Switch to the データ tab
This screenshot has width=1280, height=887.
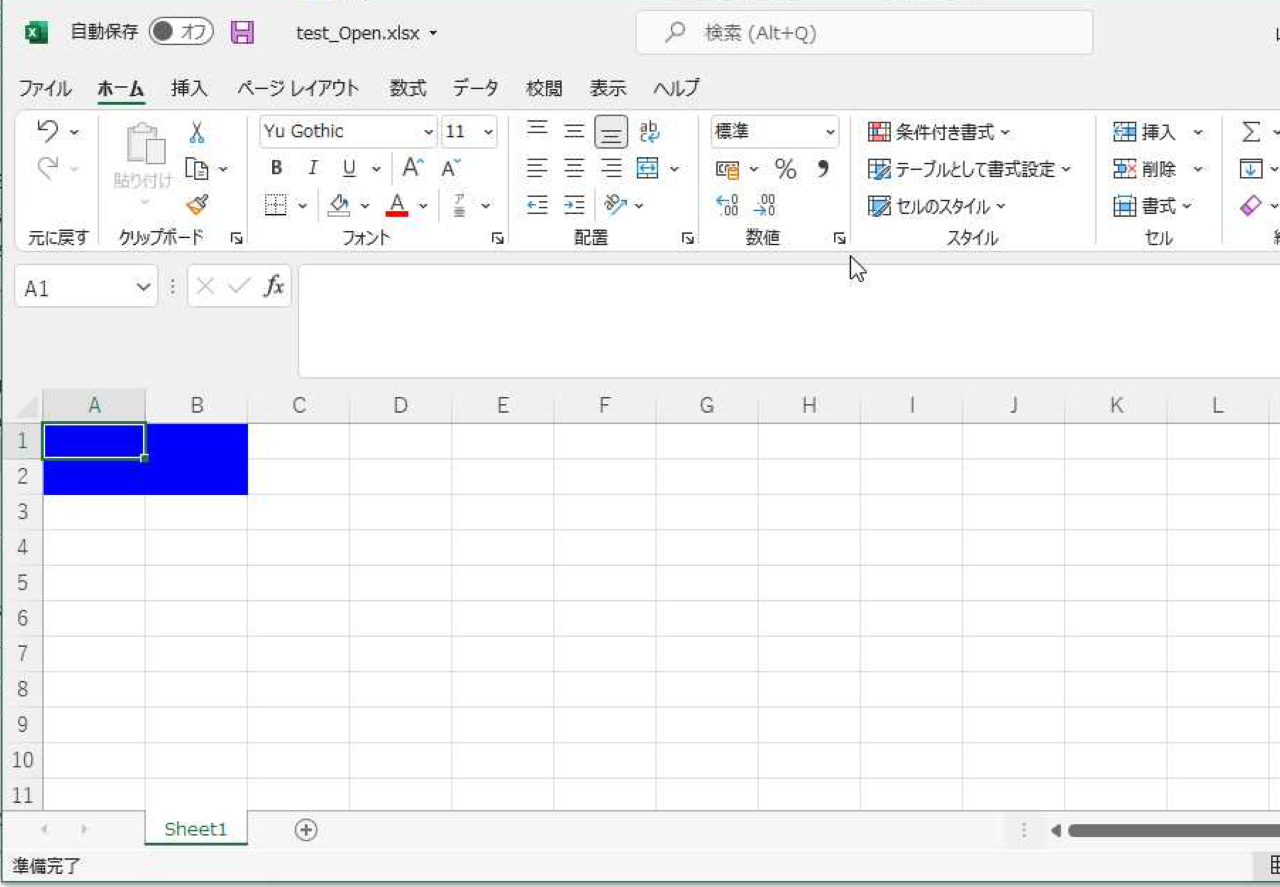[x=476, y=88]
